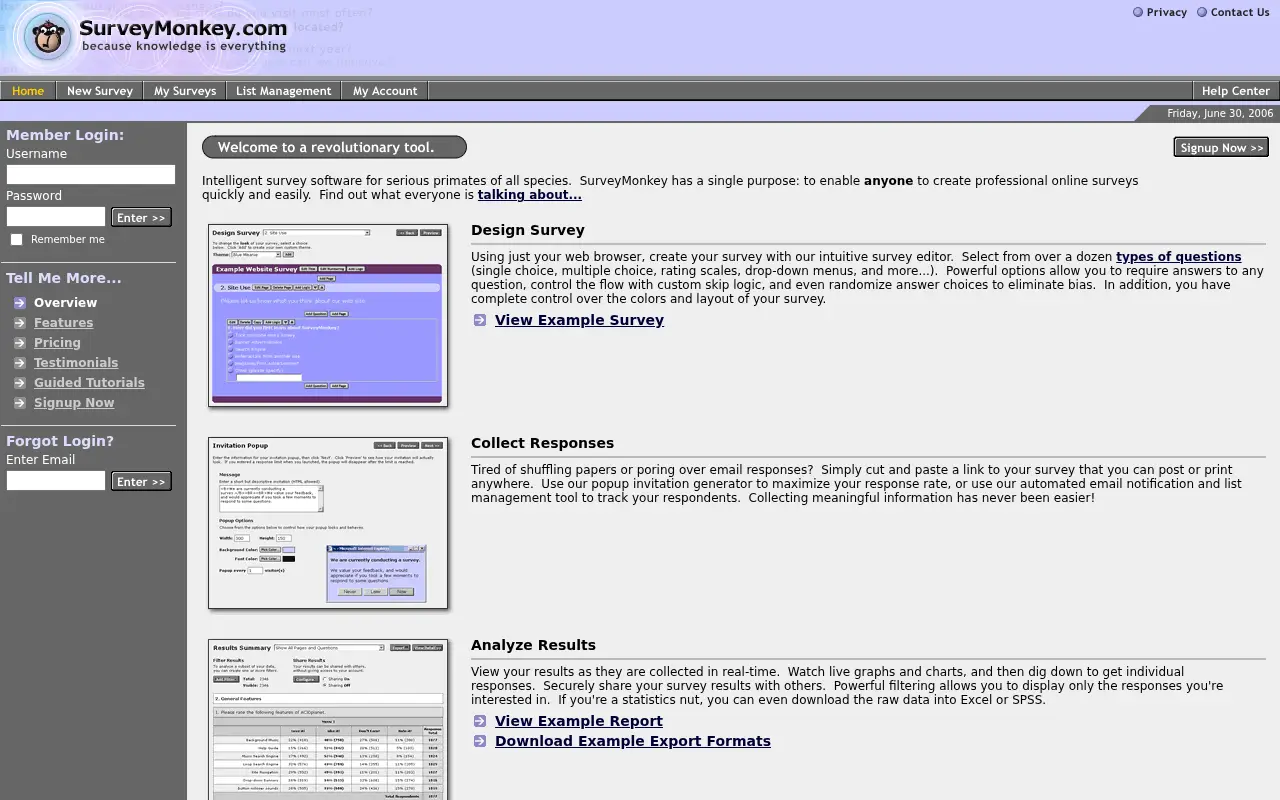Click the Design Survey screenshot thumbnail
Image resolution: width=1280 pixels, height=800 pixels.
tap(328, 315)
